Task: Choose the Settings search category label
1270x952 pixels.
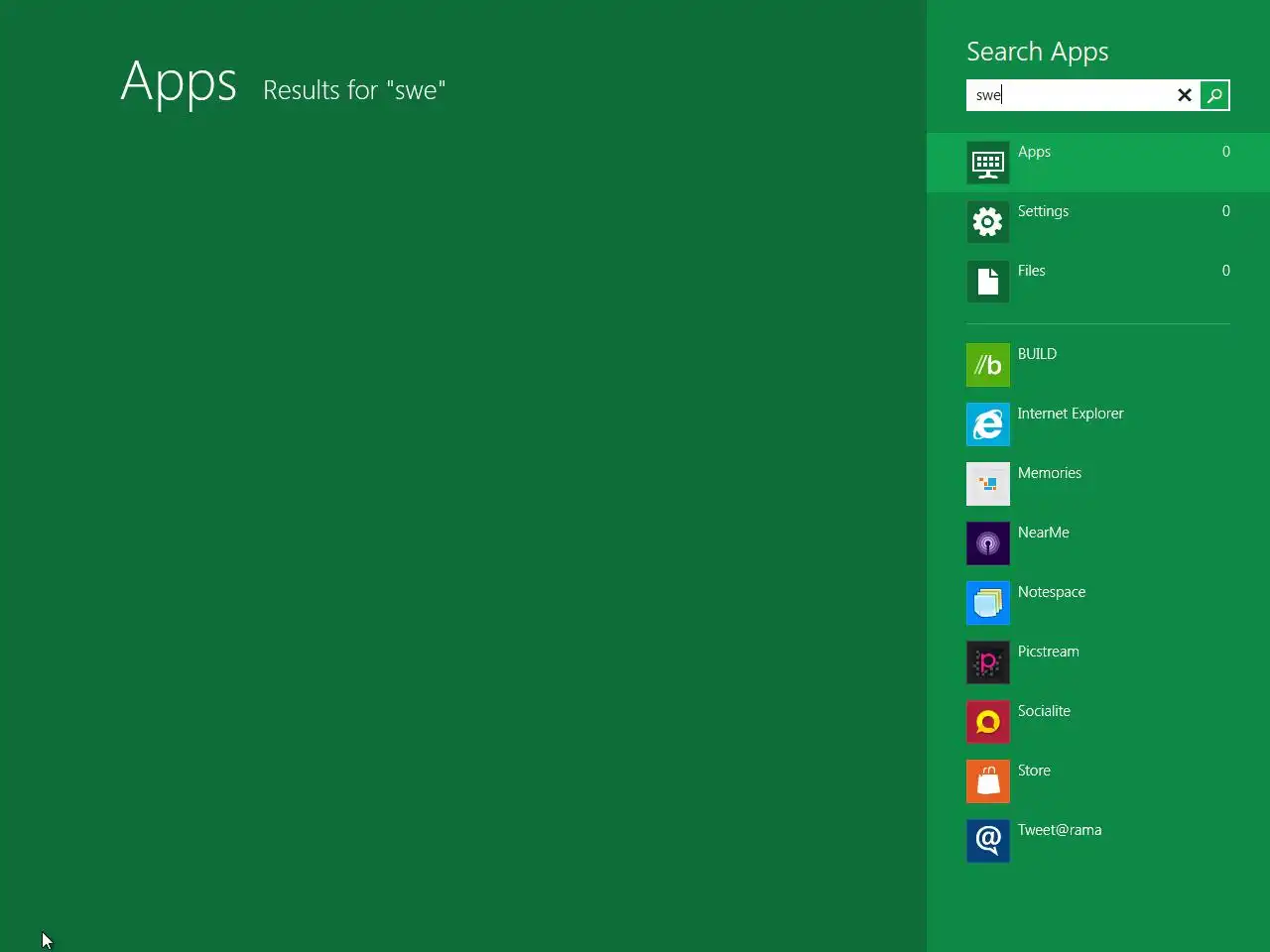Action: (x=1043, y=211)
